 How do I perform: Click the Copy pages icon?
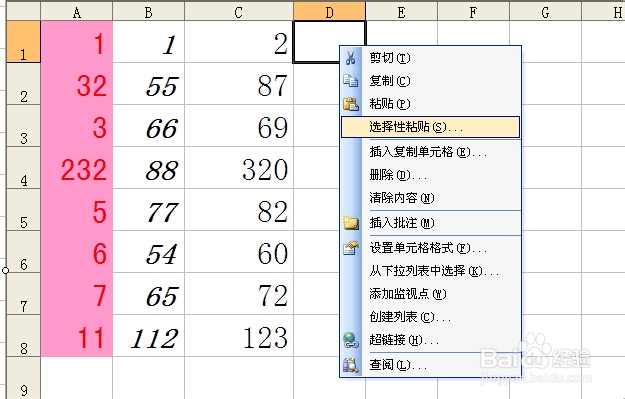pyautogui.click(x=351, y=81)
